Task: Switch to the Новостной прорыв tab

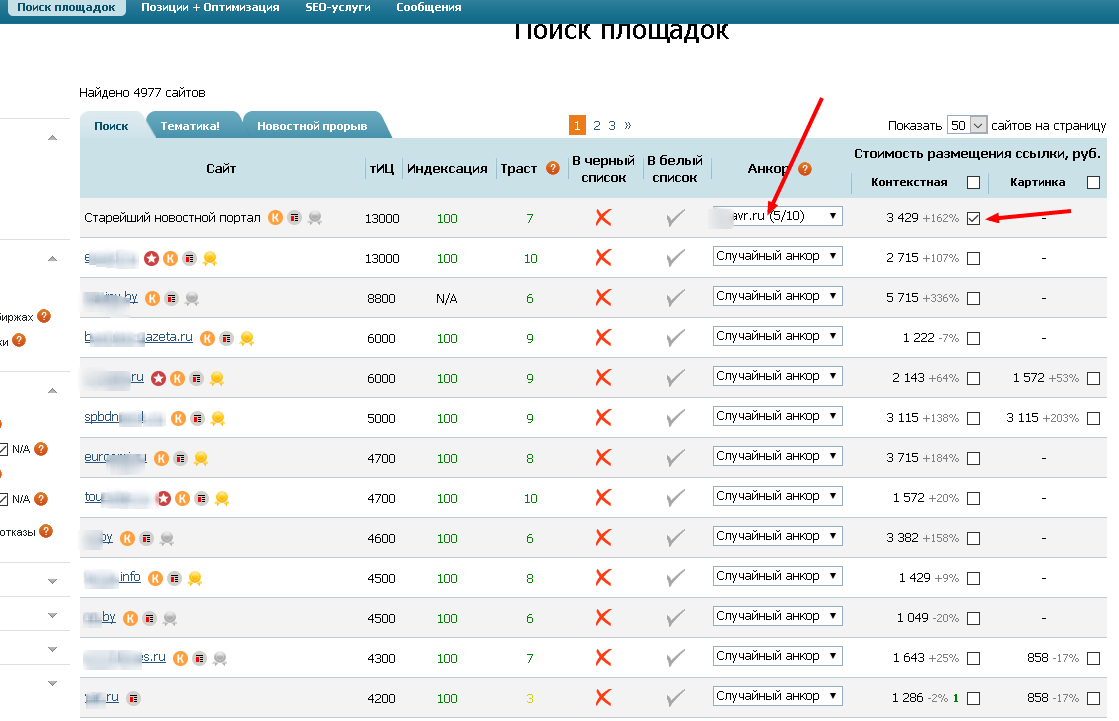Action: pos(312,126)
